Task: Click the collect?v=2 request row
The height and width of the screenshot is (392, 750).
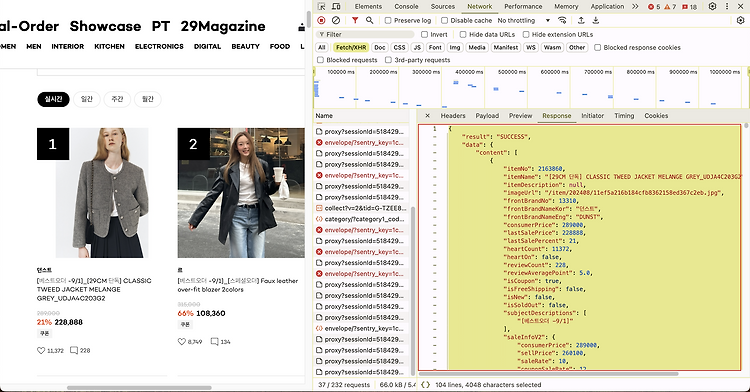Action: pos(362,208)
